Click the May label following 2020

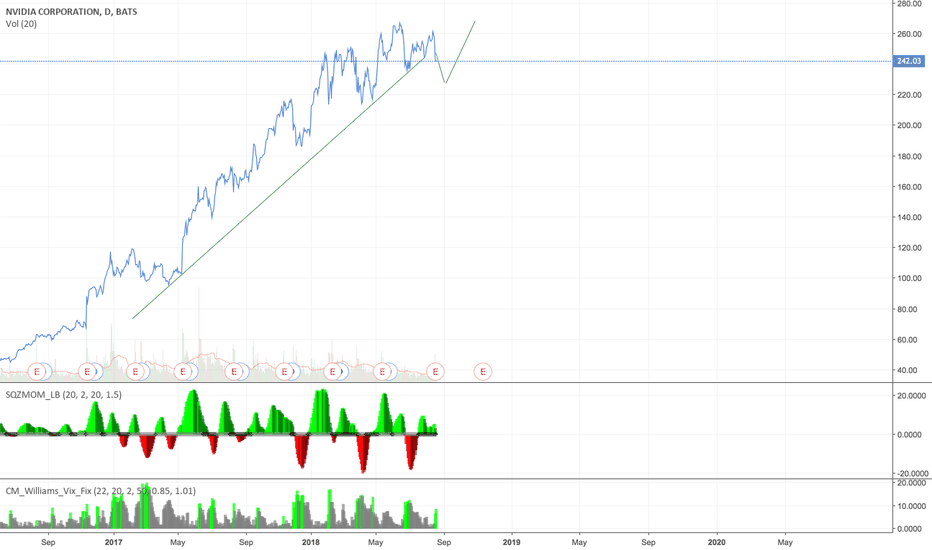785,542
